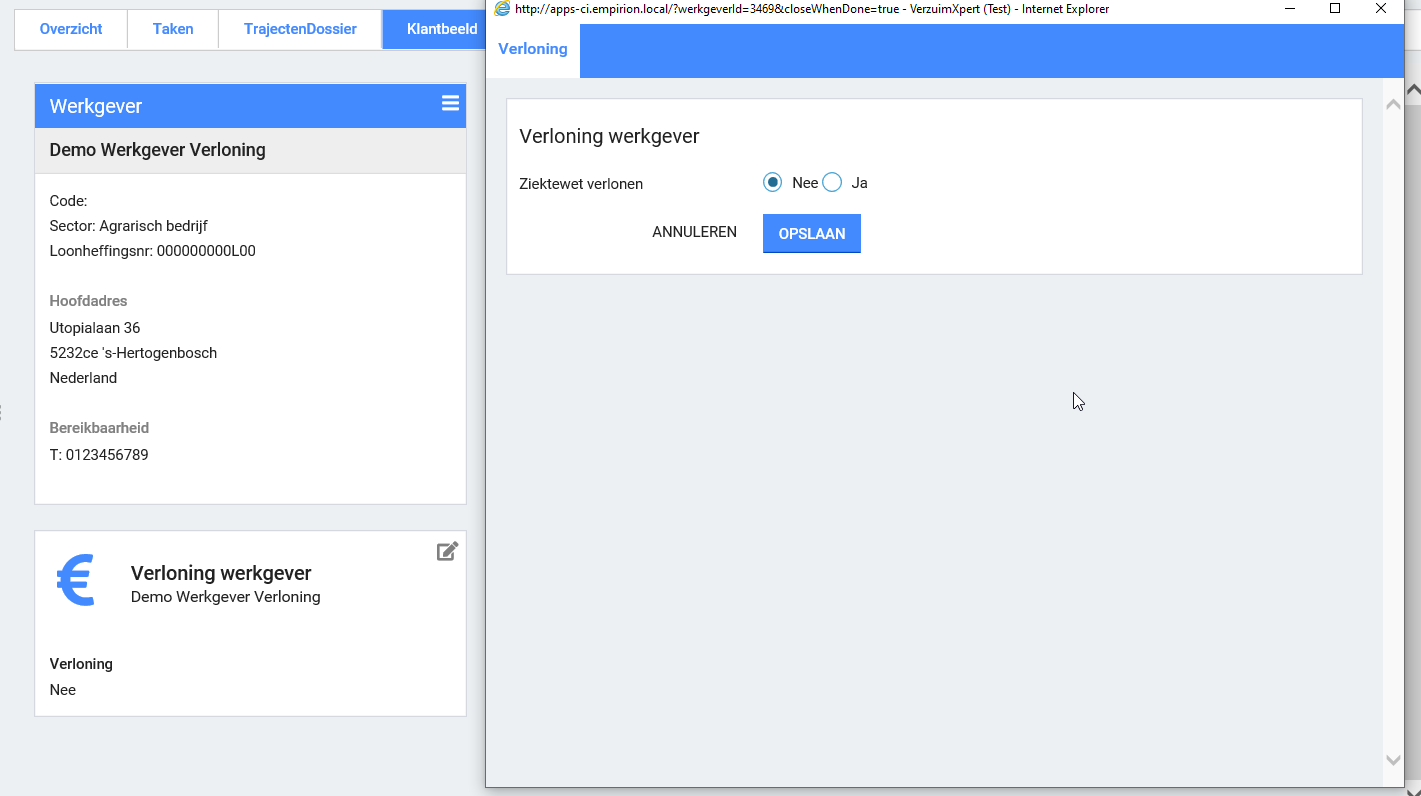Open the Taken tab
This screenshot has width=1421, height=796.
[173, 29]
